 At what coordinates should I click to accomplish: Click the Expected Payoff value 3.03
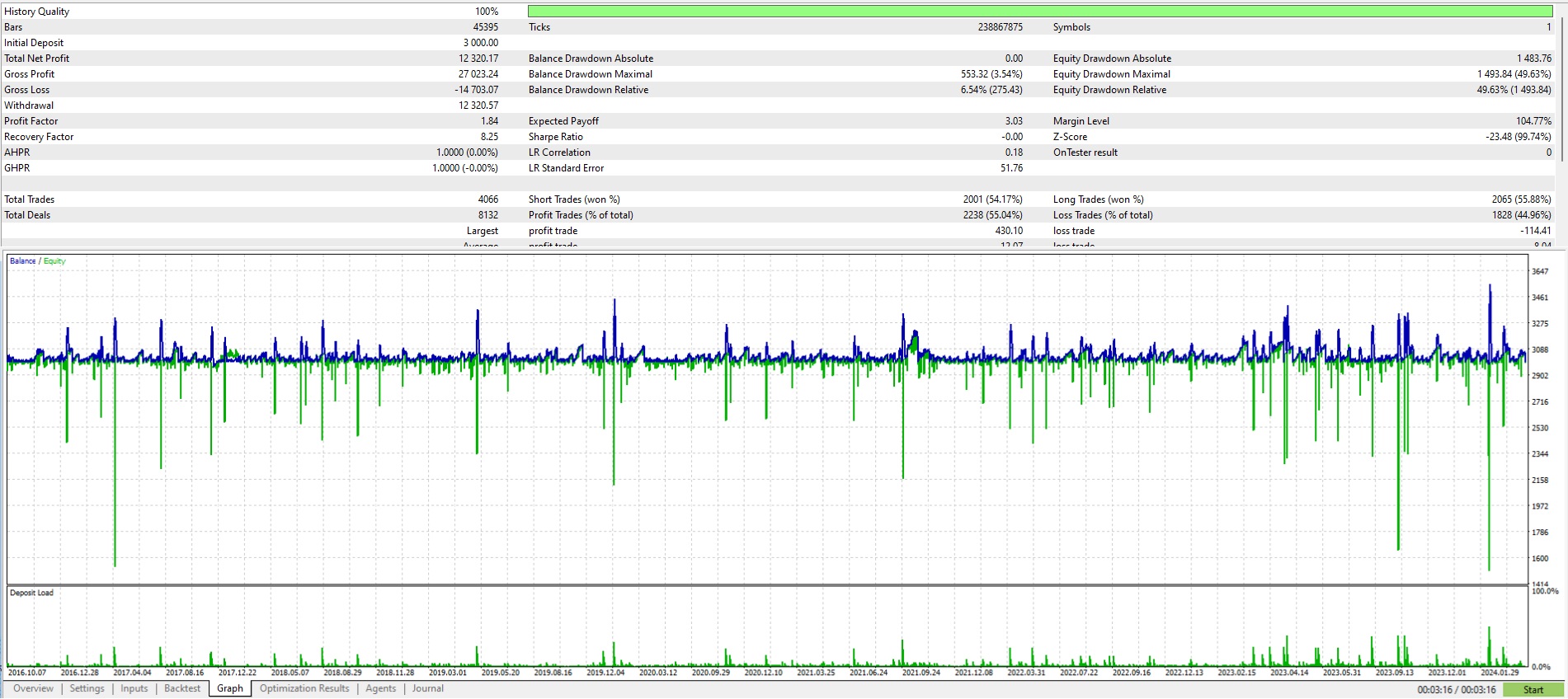1015,121
